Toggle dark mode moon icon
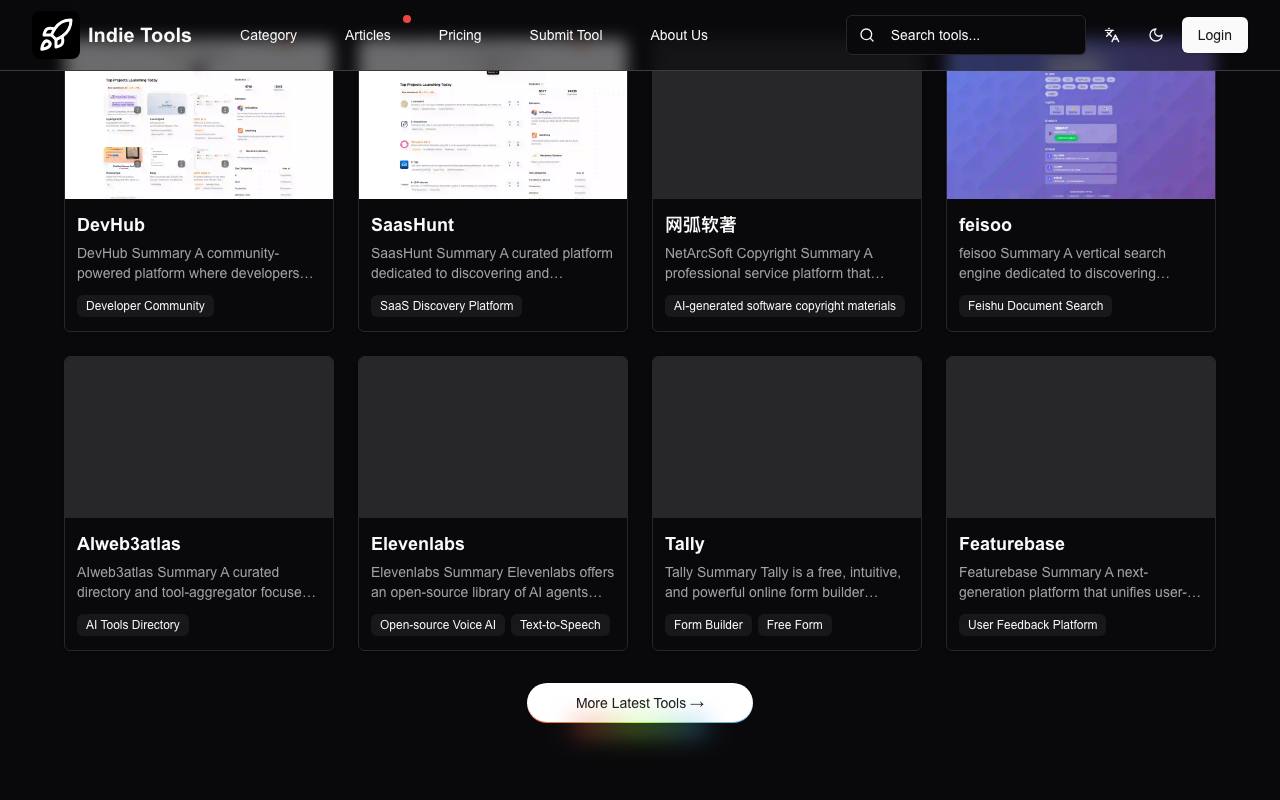The image size is (1280, 800). [1156, 35]
